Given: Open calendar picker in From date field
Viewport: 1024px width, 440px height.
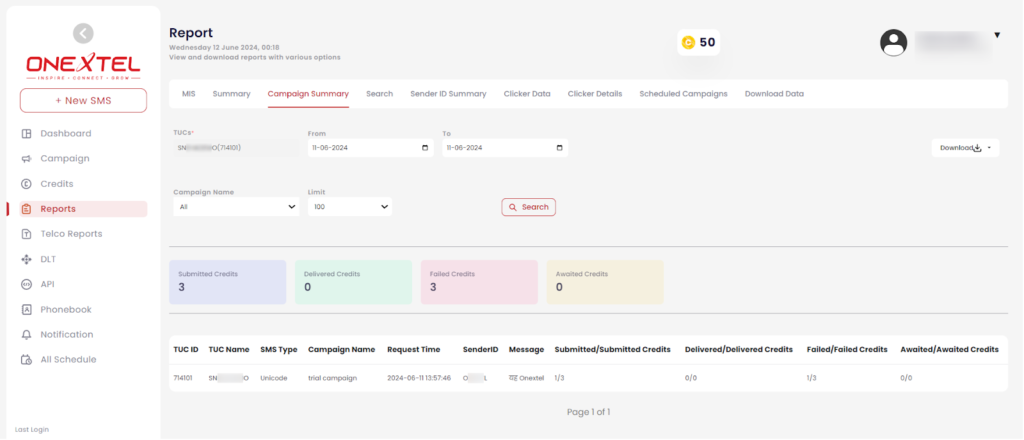Looking at the screenshot, I should (425, 148).
